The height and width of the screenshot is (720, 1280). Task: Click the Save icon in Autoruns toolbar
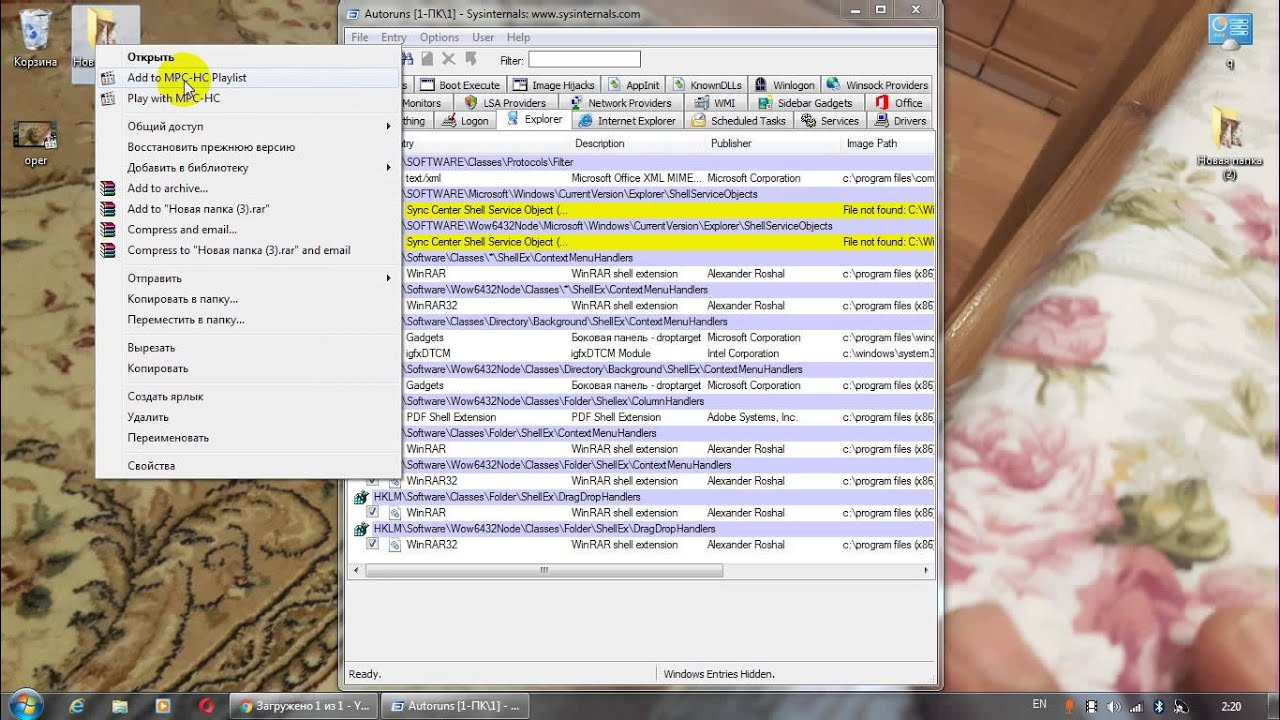click(x=427, y=60)
